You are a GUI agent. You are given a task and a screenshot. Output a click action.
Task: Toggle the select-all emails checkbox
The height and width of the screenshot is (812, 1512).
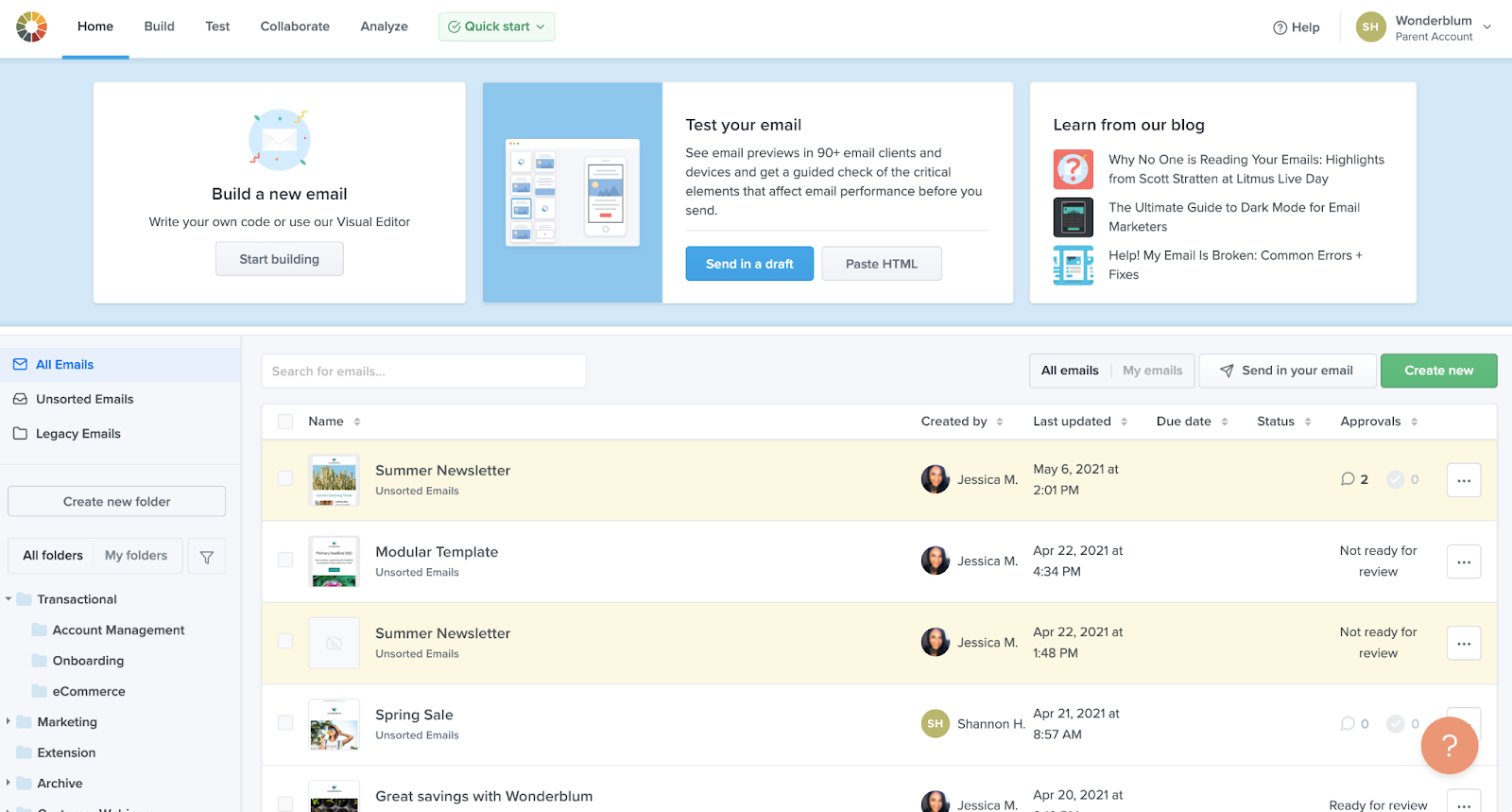[x=285, y=422]
